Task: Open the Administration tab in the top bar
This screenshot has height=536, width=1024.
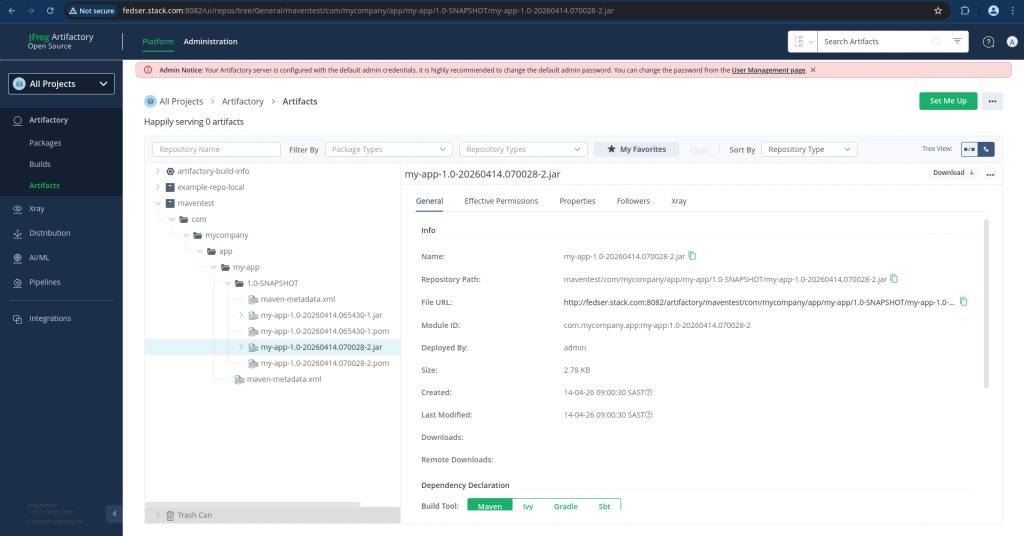Action: 210,42
